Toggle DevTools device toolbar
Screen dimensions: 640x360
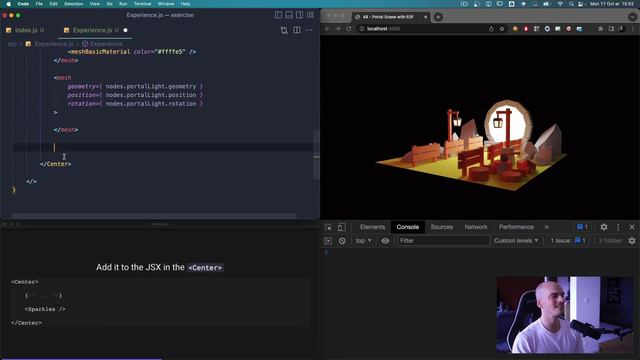point(342,227)
